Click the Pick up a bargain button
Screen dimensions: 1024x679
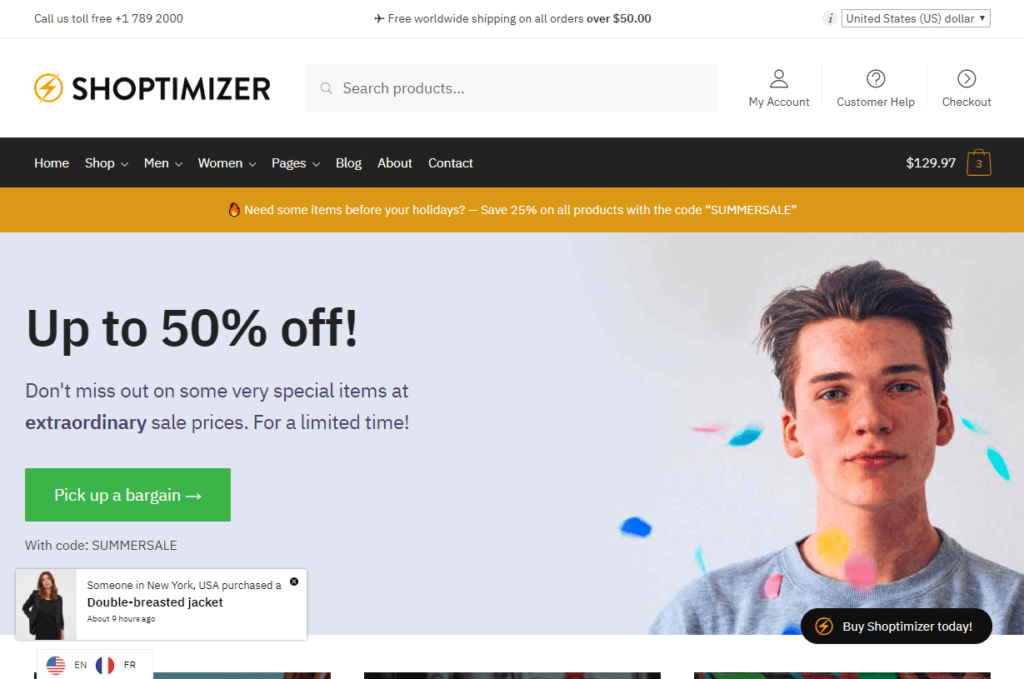[128, 495]
